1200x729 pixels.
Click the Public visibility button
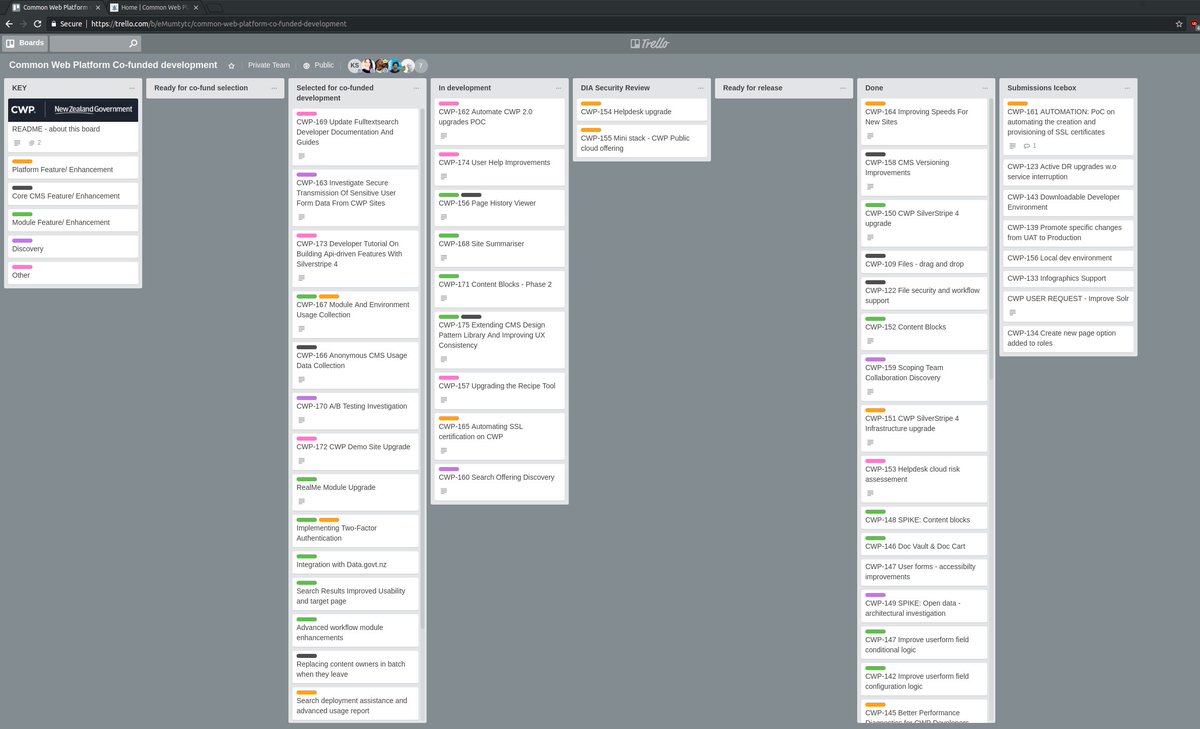[319, 65]
